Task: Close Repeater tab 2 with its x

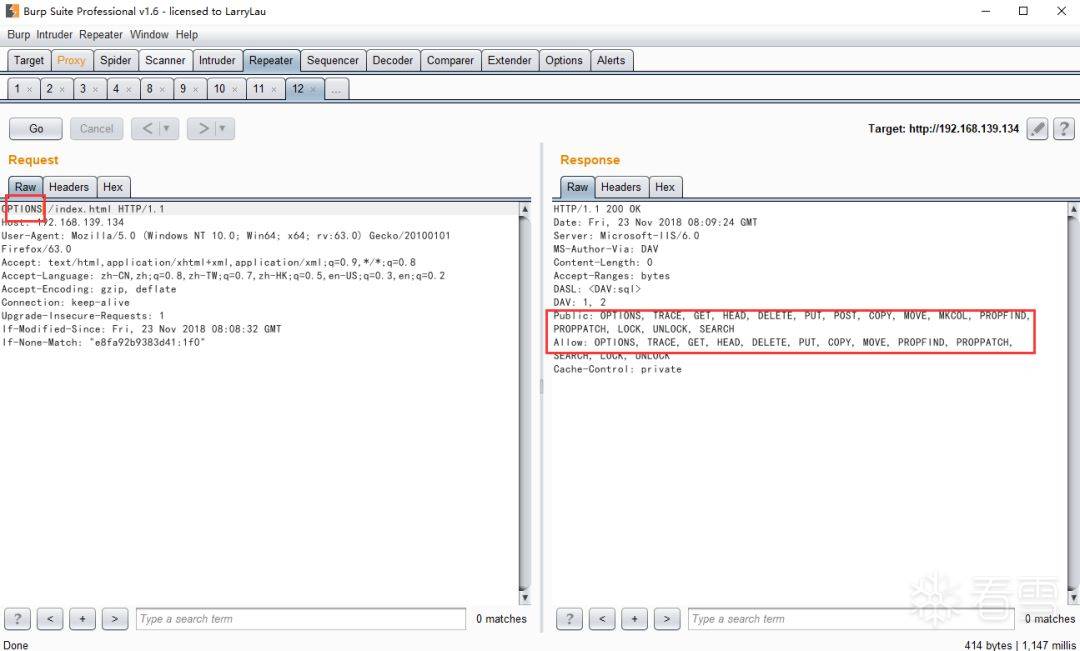Action: point(62,90)
